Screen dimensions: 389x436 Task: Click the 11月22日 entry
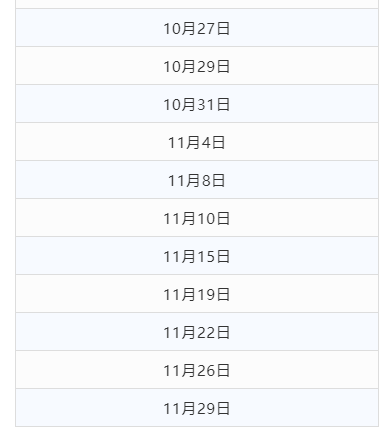pos(197,332)
